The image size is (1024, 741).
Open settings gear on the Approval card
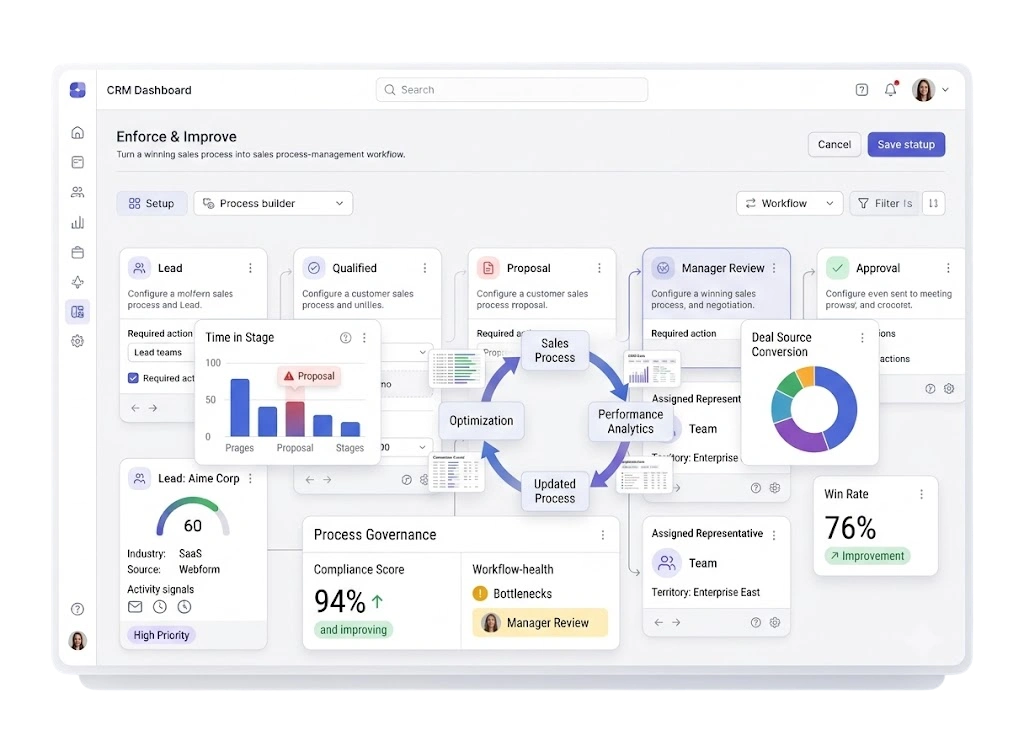949,388
